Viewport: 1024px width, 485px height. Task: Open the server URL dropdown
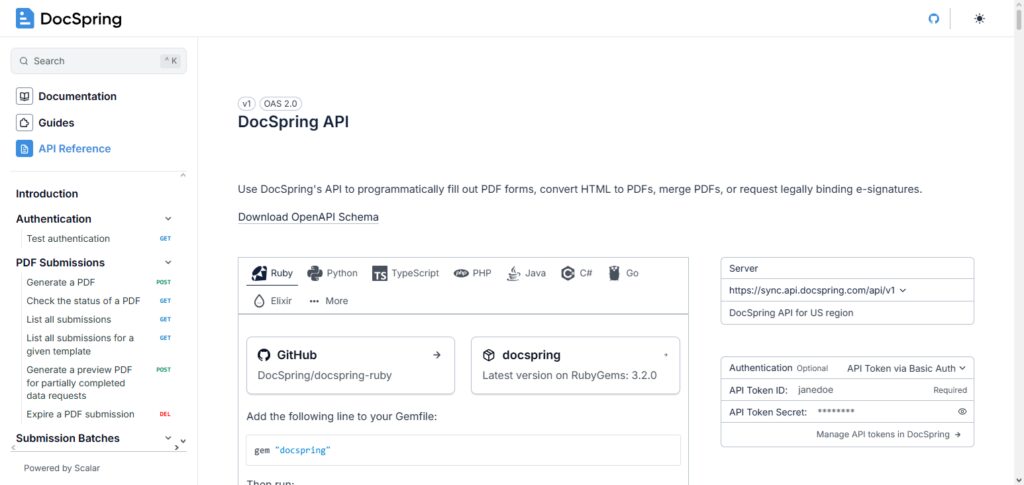point(818,290)
